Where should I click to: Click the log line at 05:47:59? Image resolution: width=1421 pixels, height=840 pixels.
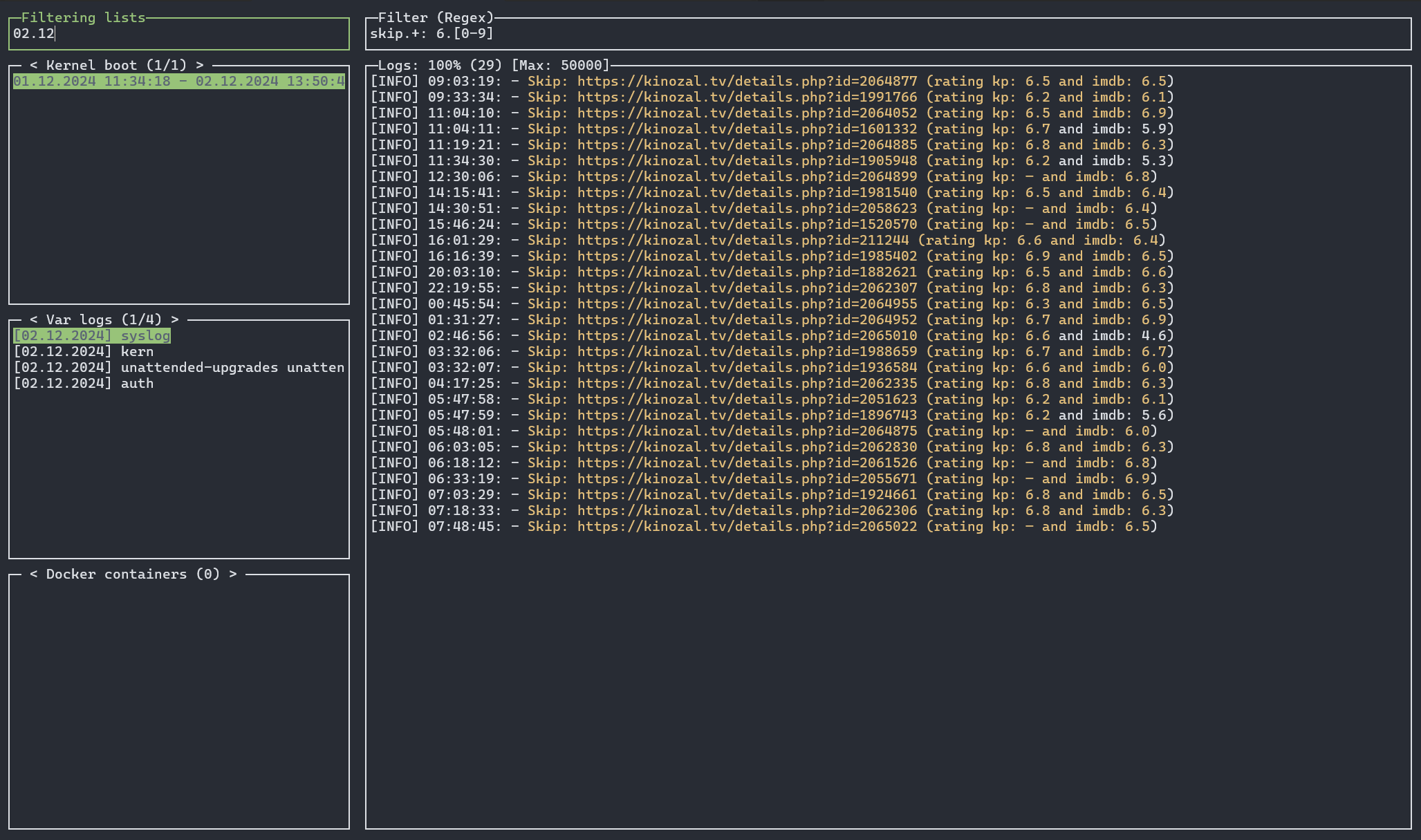click(772, 416)
